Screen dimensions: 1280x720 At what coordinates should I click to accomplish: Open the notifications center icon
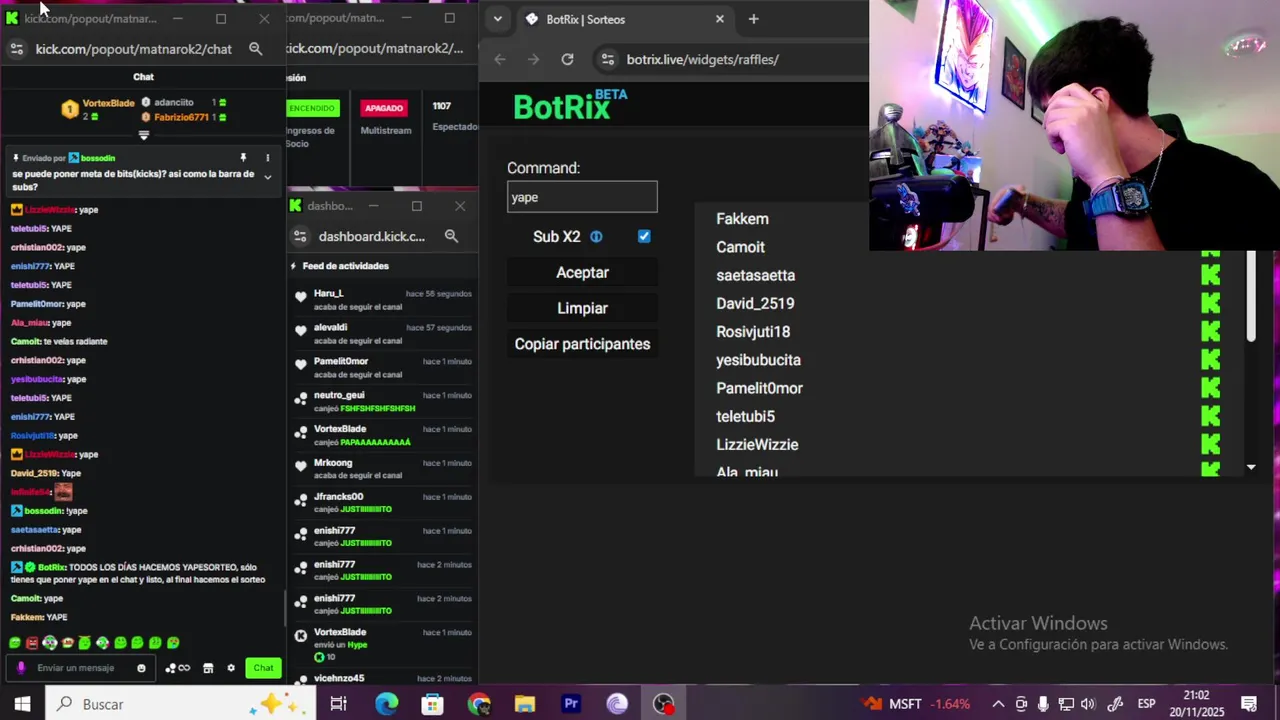click(1248, 704)
